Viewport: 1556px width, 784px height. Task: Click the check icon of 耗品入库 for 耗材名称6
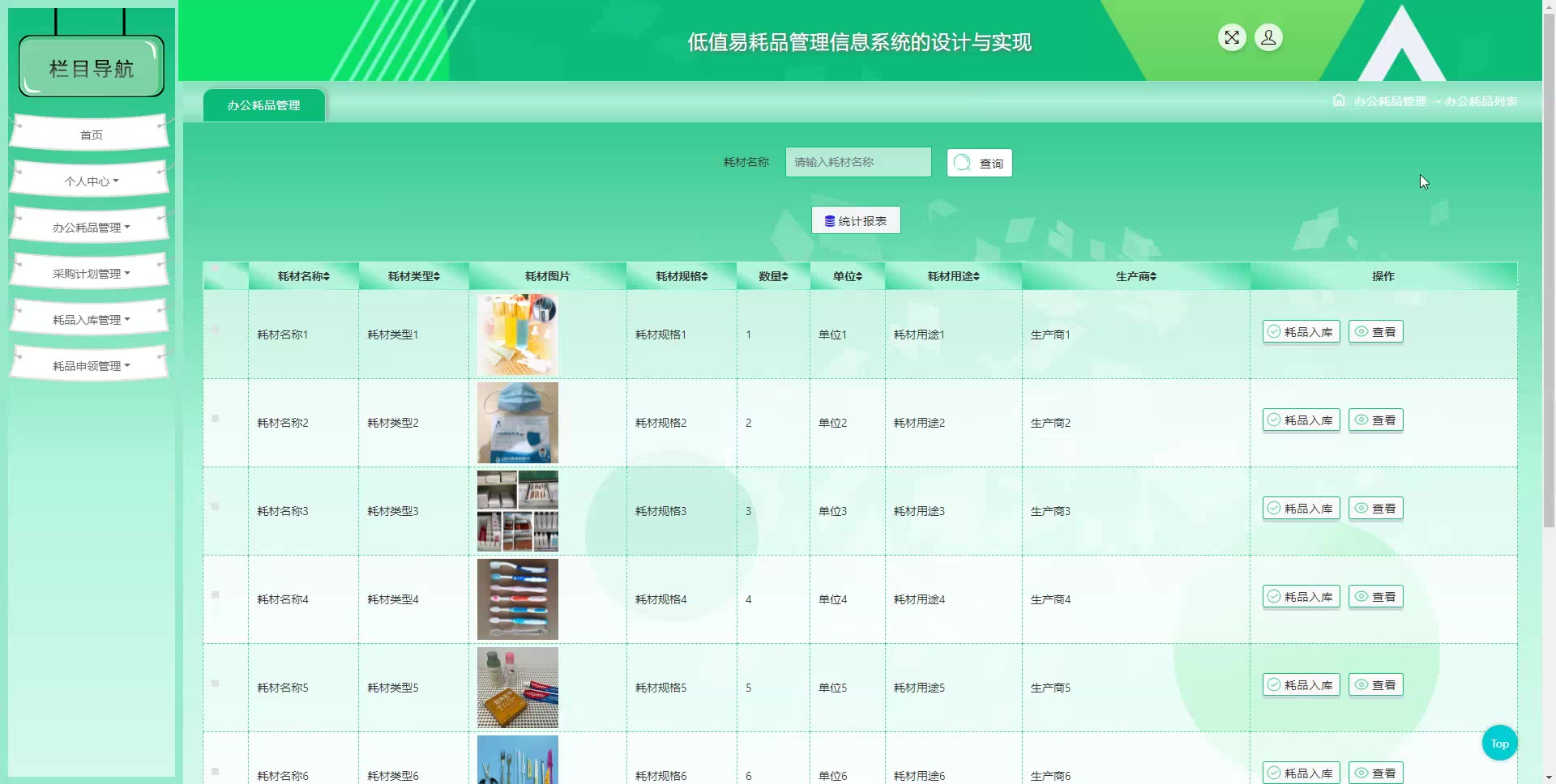(1274, 773)
